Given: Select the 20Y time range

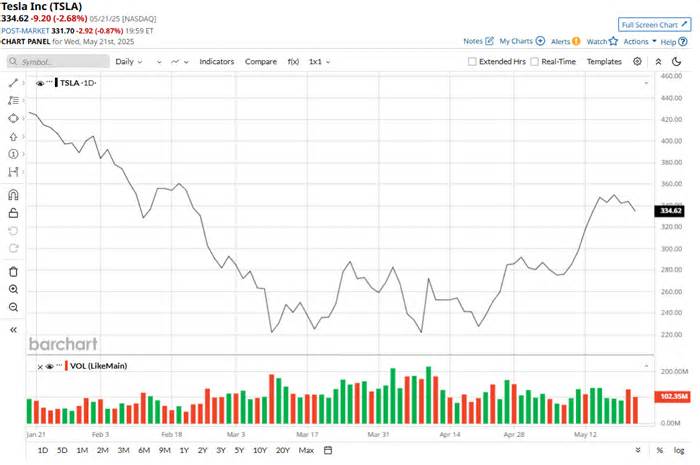Looking at the screenshot, I should [283, 450].
